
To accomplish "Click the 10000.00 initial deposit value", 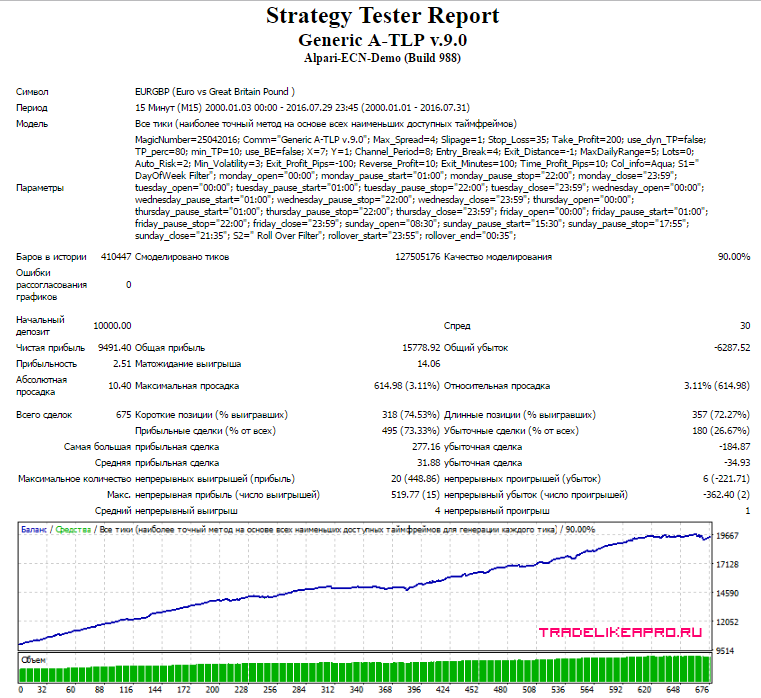I will point(112,326).
